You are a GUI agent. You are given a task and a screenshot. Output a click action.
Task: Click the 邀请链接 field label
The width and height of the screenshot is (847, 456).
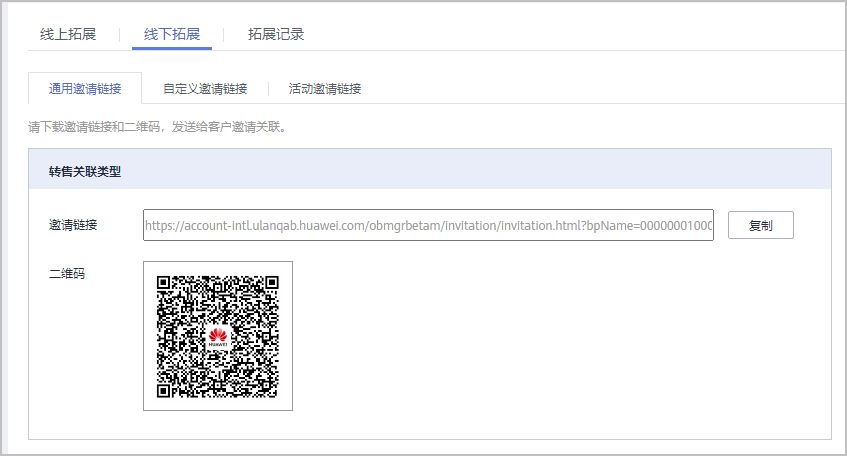click(73, 225)
